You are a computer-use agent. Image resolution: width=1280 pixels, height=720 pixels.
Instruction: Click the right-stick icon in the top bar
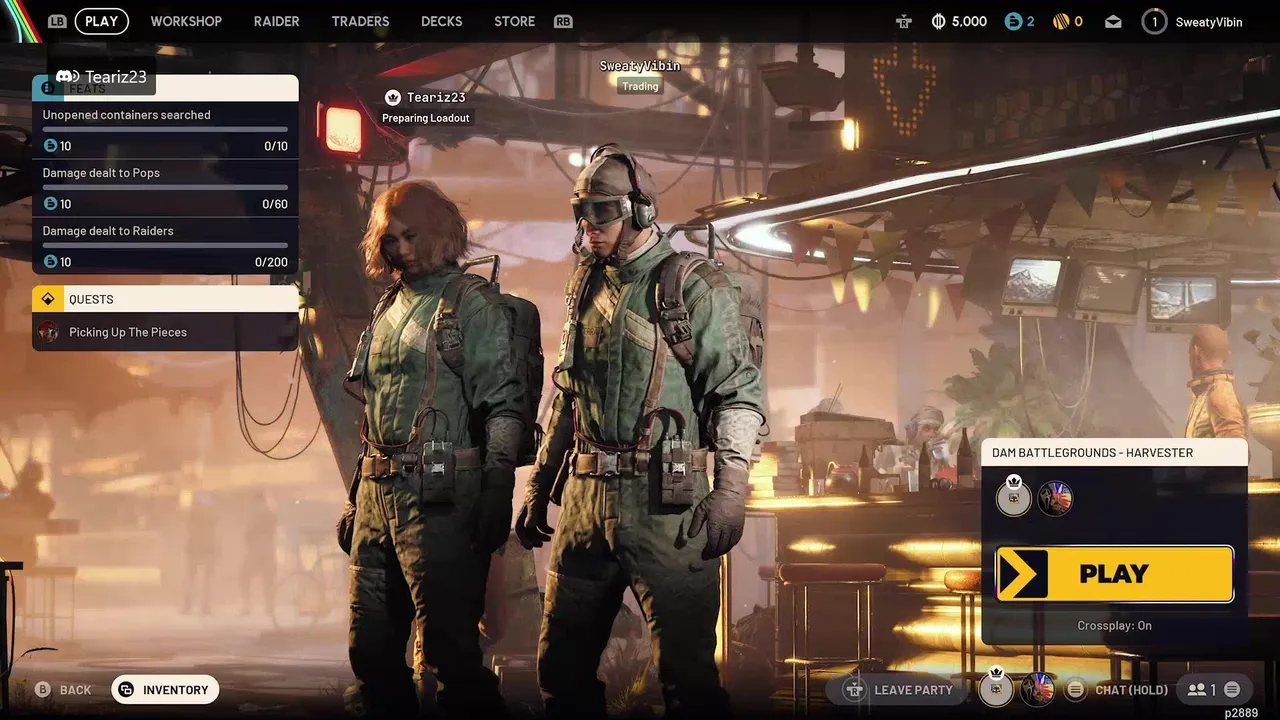904,21
